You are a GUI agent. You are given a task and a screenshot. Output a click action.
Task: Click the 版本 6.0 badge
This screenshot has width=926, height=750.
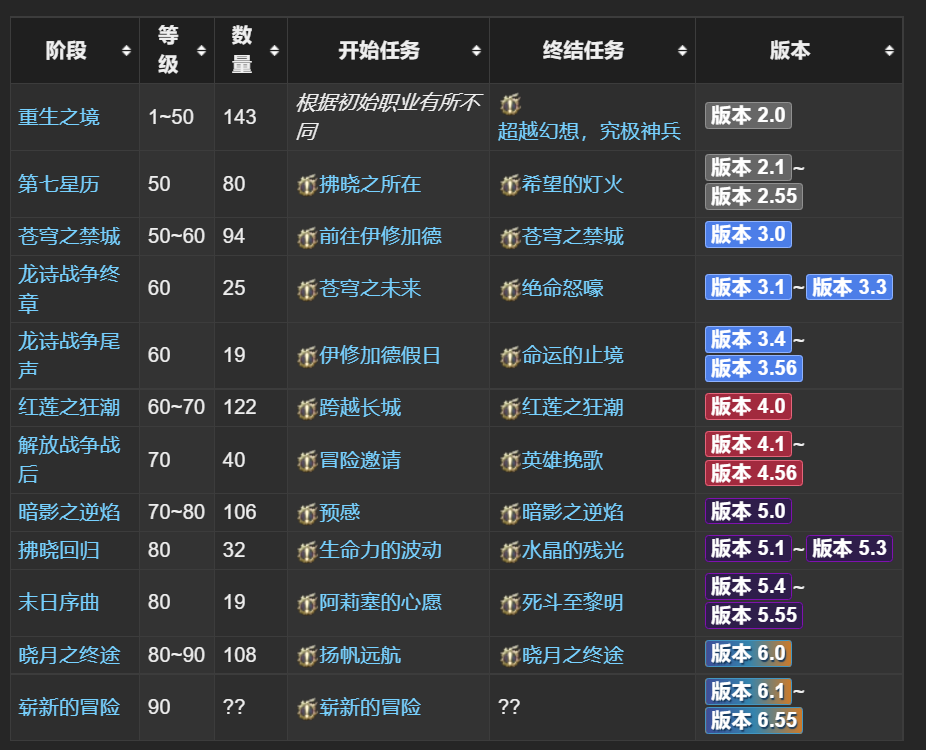click(x=748, y=654)
